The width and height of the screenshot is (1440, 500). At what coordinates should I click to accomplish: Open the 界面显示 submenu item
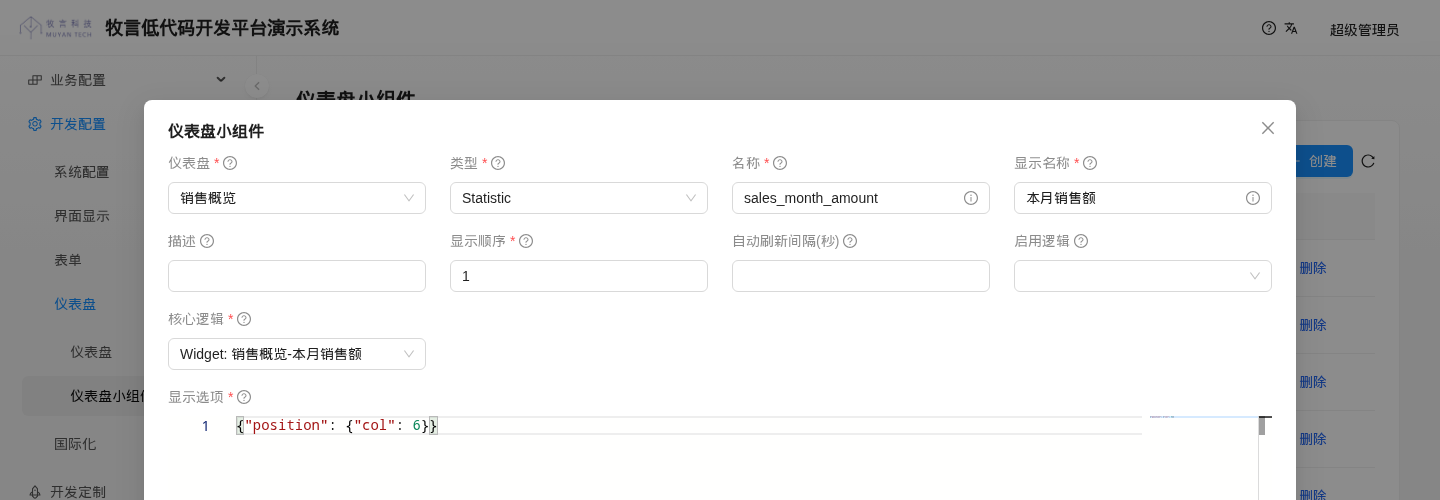(x=82, y=216)
